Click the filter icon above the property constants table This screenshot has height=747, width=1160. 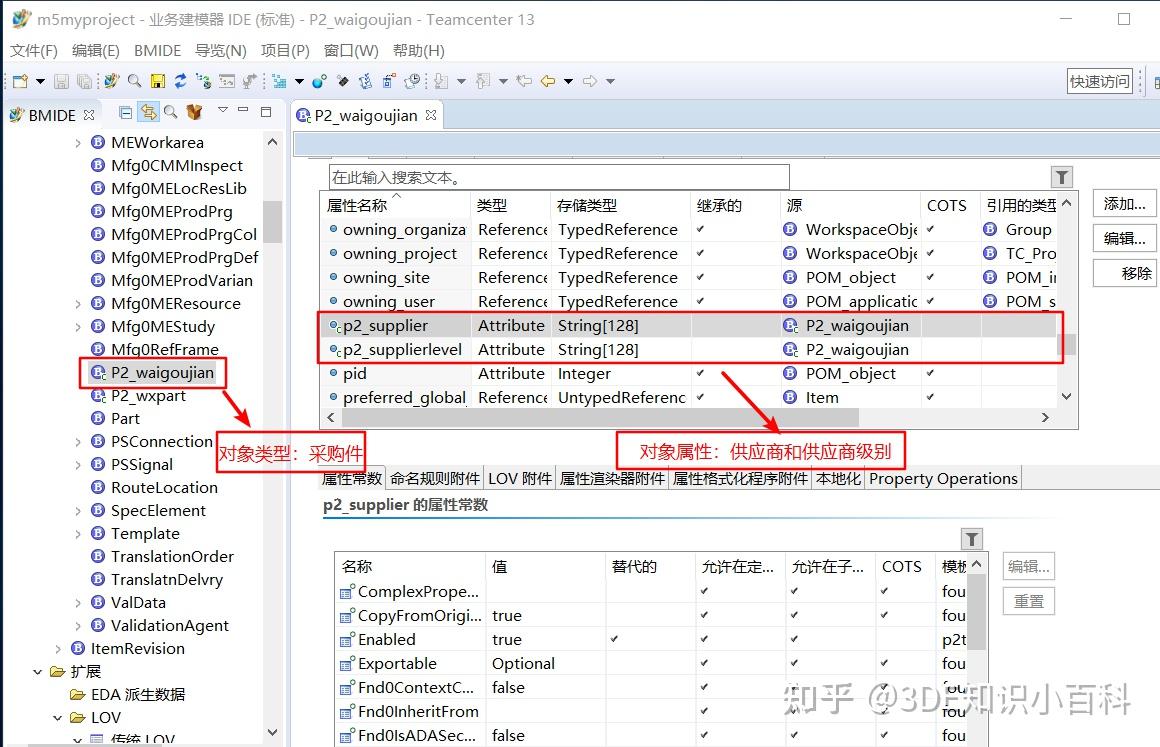pyautogui.click(x=971, y=538)
